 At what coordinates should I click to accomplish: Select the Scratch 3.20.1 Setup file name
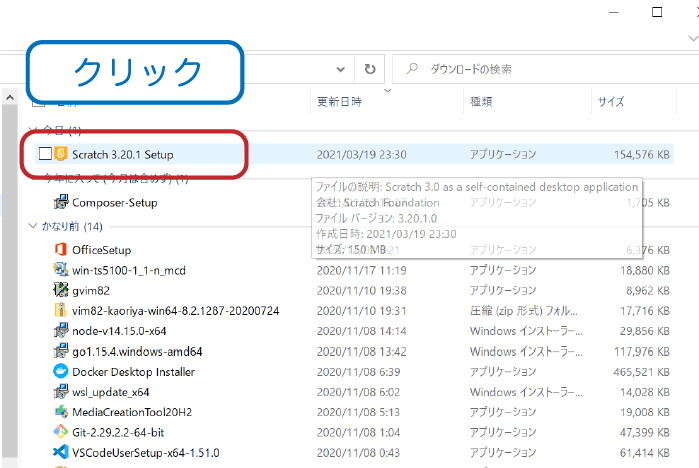click(x=123, y=155)
